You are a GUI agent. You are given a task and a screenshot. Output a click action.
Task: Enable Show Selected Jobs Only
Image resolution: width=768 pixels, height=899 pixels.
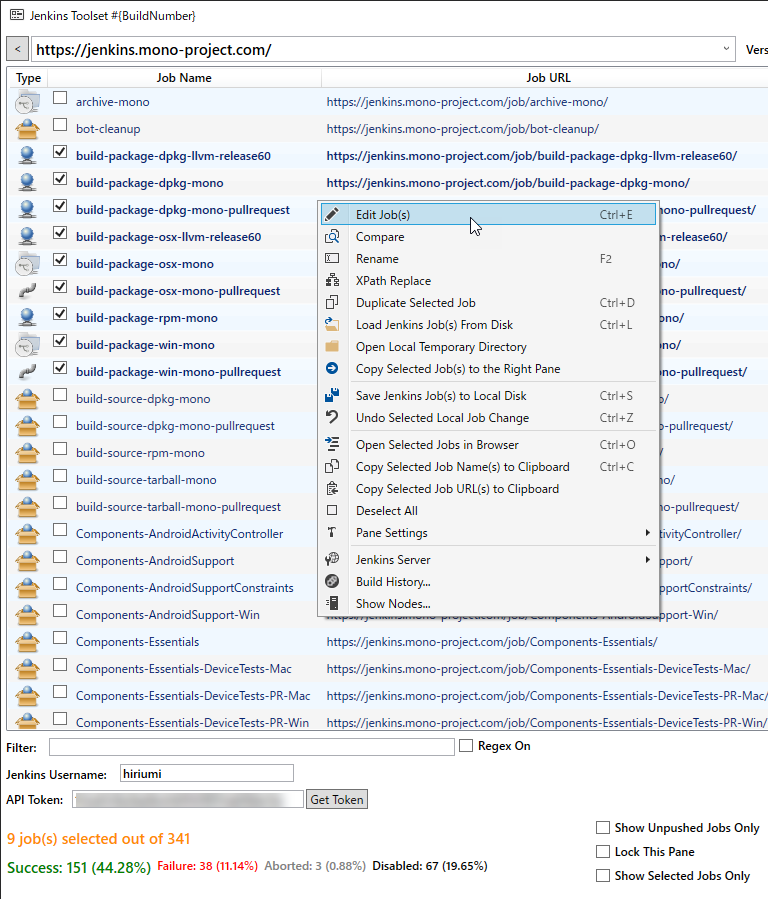coord(602,875)
